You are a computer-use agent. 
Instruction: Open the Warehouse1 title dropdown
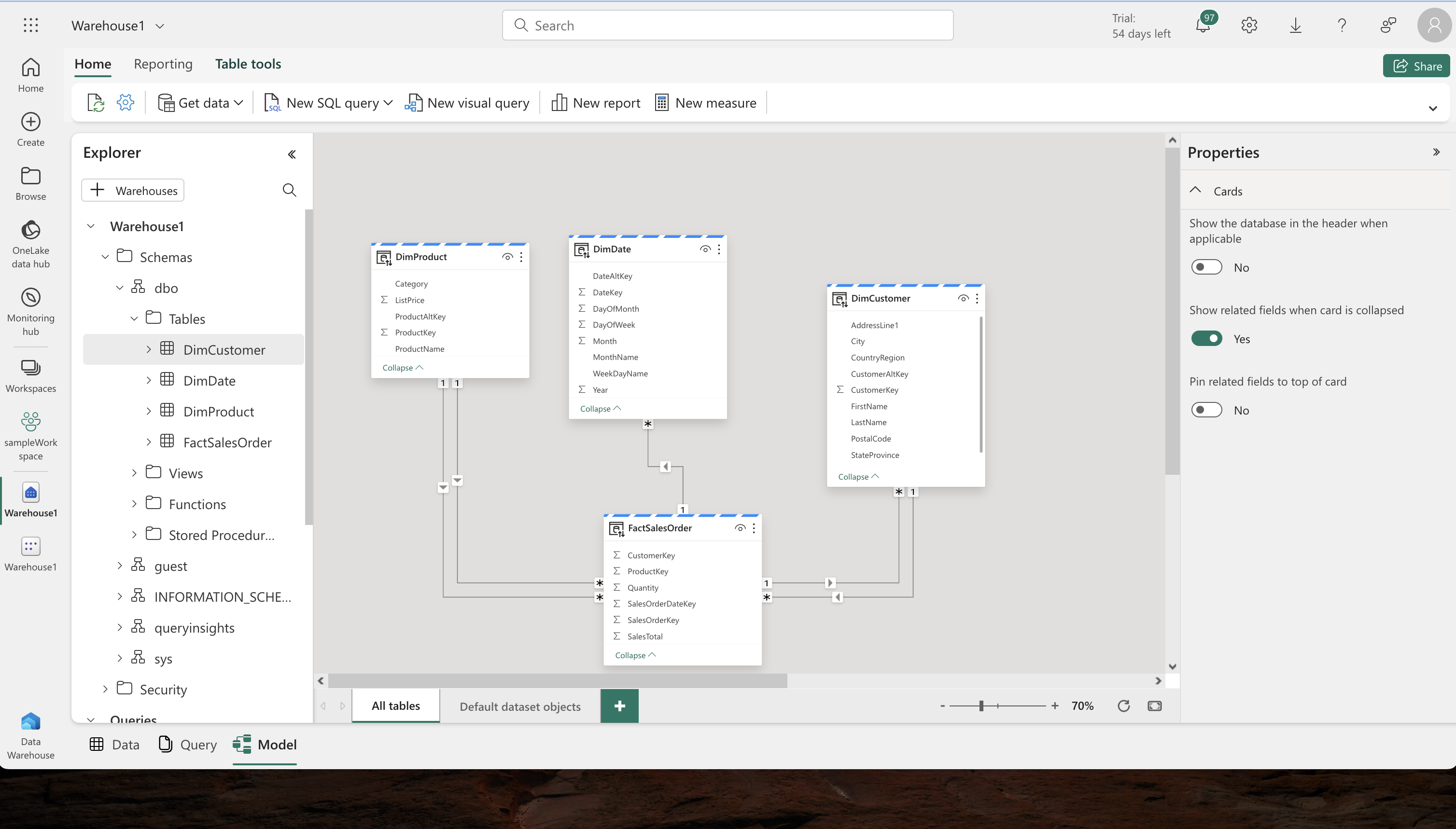click(160, 26)
